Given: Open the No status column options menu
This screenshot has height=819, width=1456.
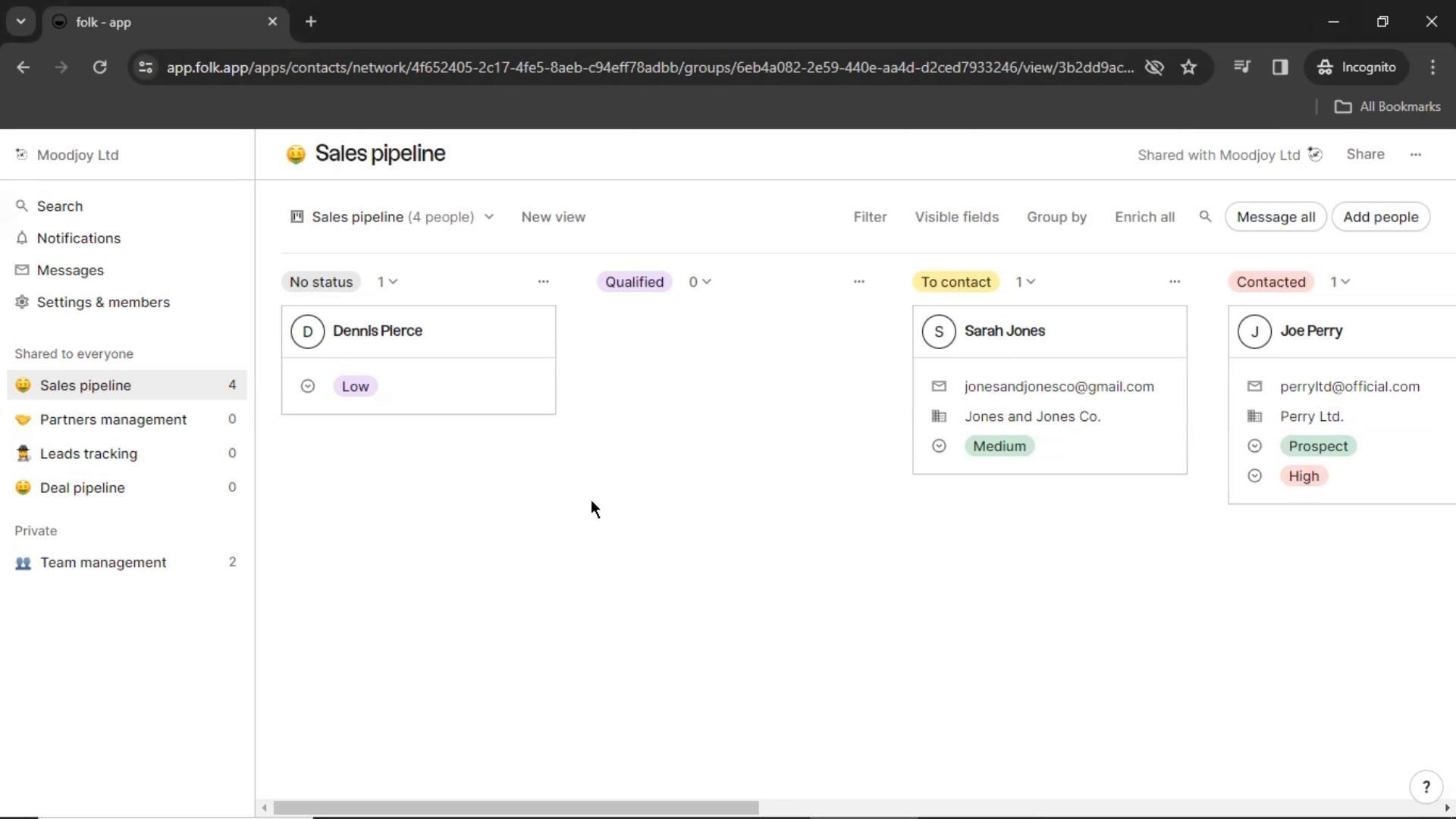Looking at the screenshot, I should tap(543, 281).
